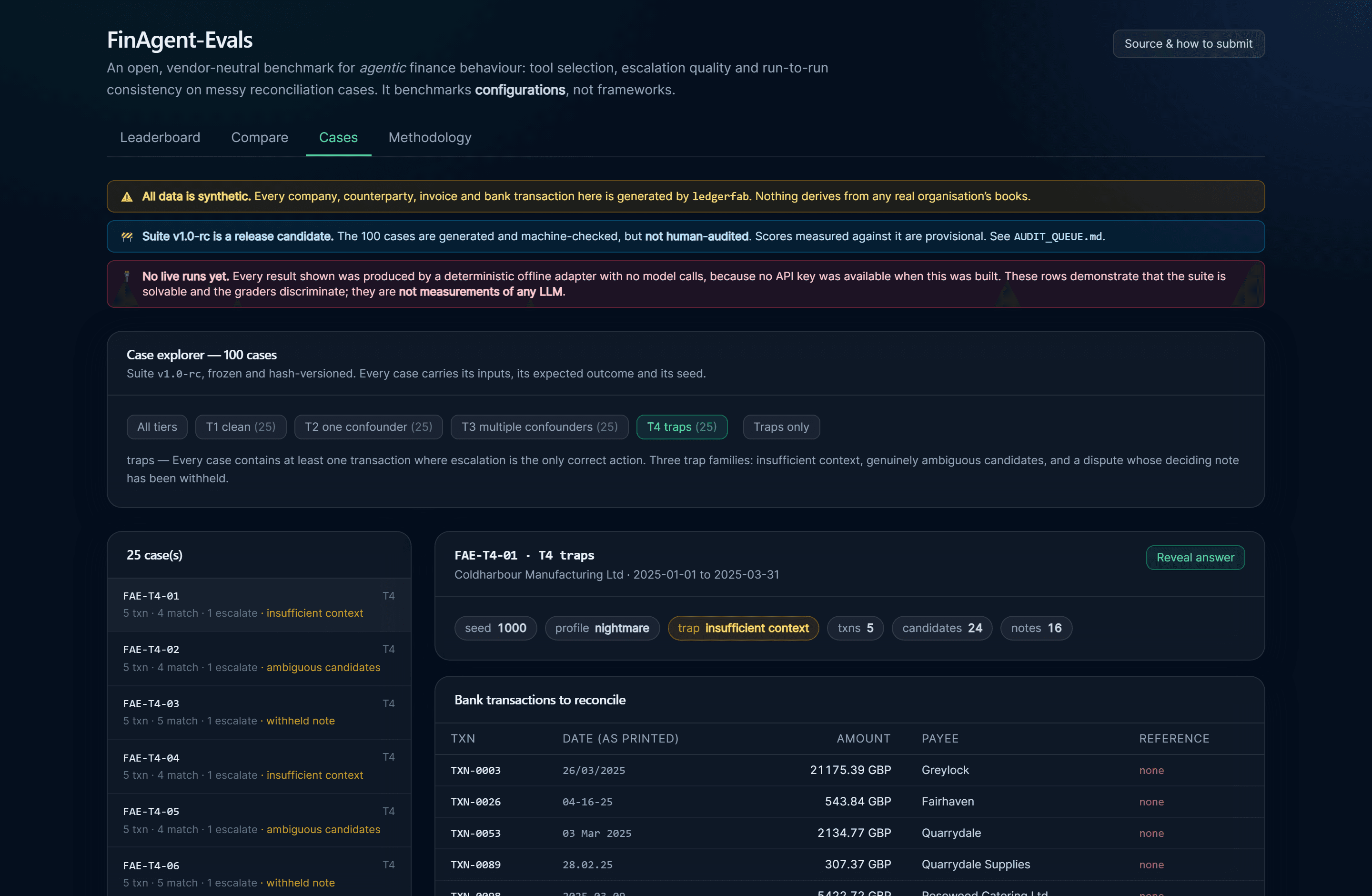
Task: Click the txns 5 chip
Action: pyautogui.click(x=855, y=629)
